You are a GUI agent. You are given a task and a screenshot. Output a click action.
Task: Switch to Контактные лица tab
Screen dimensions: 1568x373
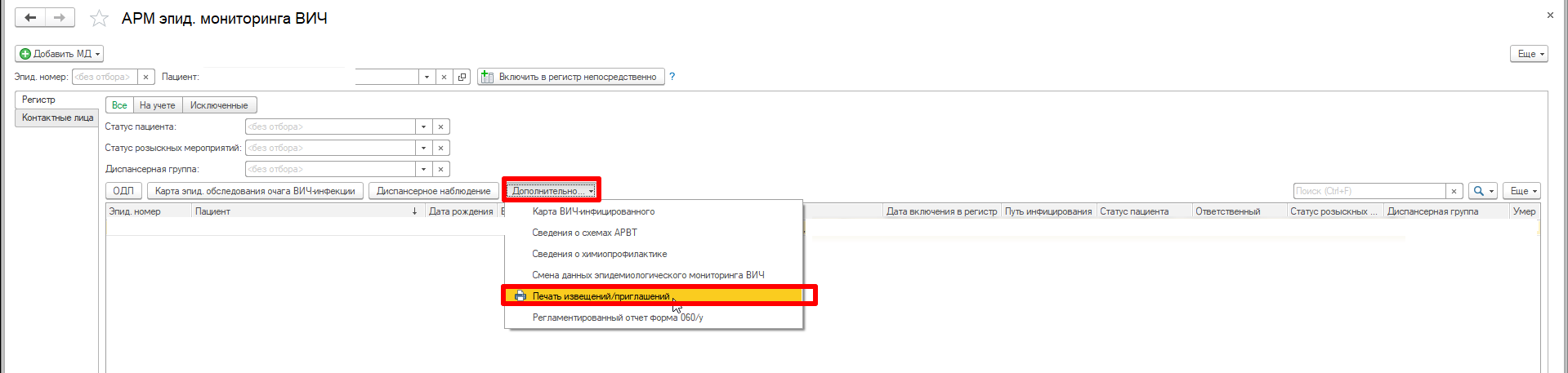pos(57,118)
